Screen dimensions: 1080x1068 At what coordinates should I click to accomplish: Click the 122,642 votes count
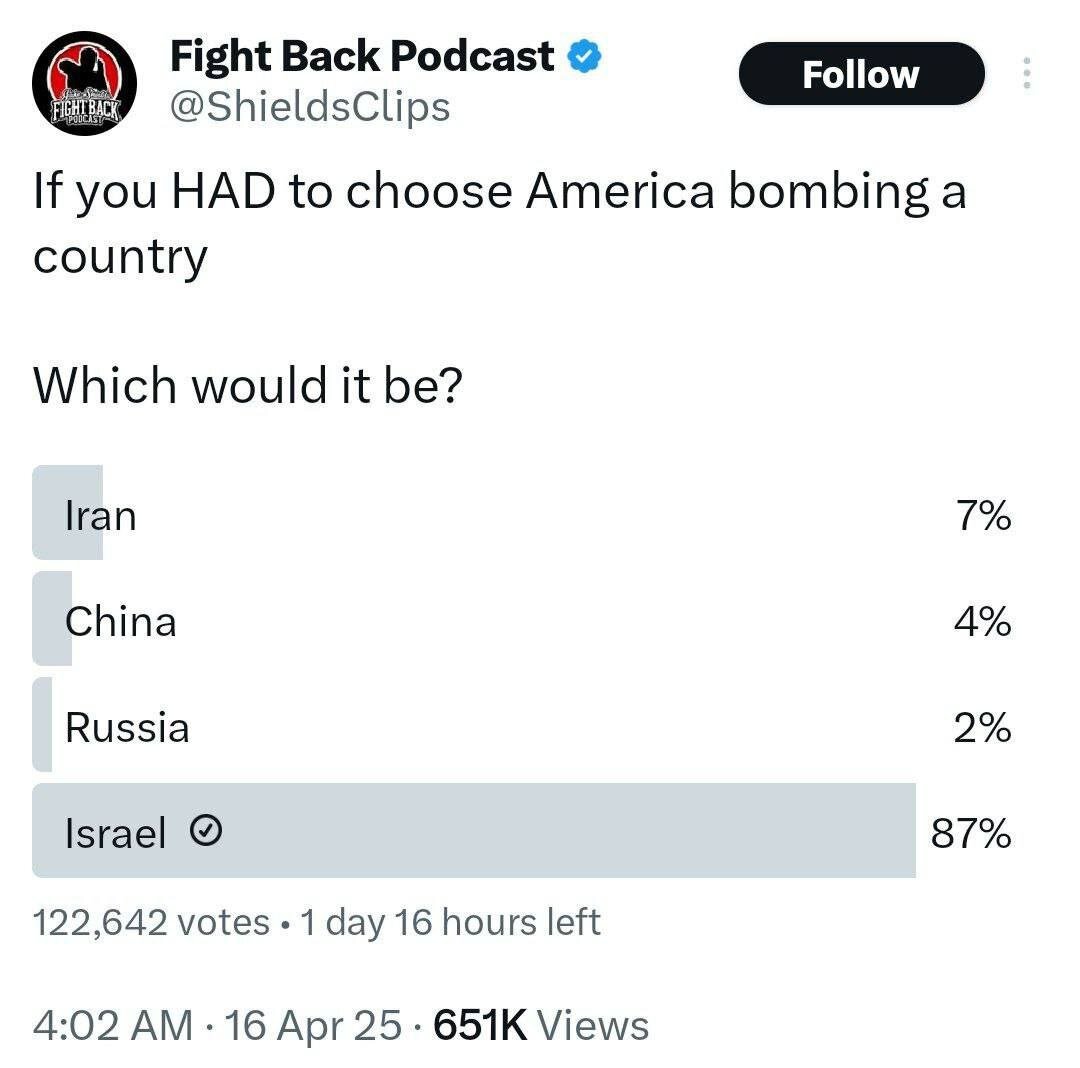(151, 921)
